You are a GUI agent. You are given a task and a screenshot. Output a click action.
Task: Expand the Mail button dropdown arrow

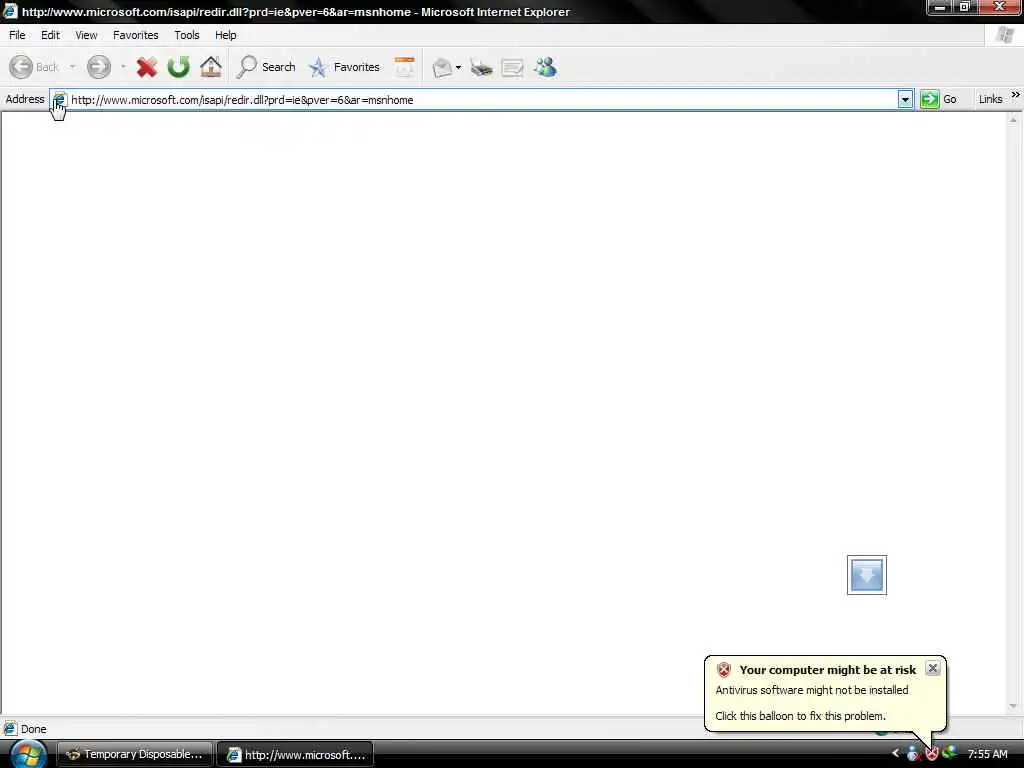tap(458, 67)
